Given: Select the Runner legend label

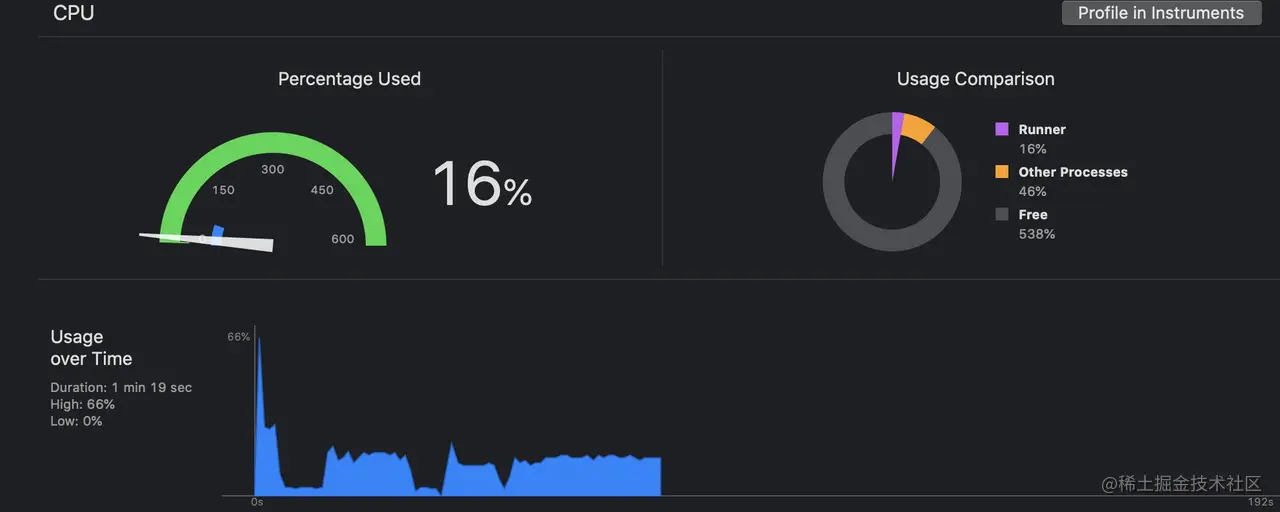Looking at the screenshot, I should point(1042,129).
